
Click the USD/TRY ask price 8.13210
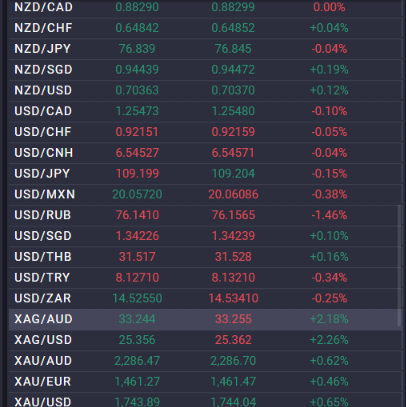[x=233, y=278]
